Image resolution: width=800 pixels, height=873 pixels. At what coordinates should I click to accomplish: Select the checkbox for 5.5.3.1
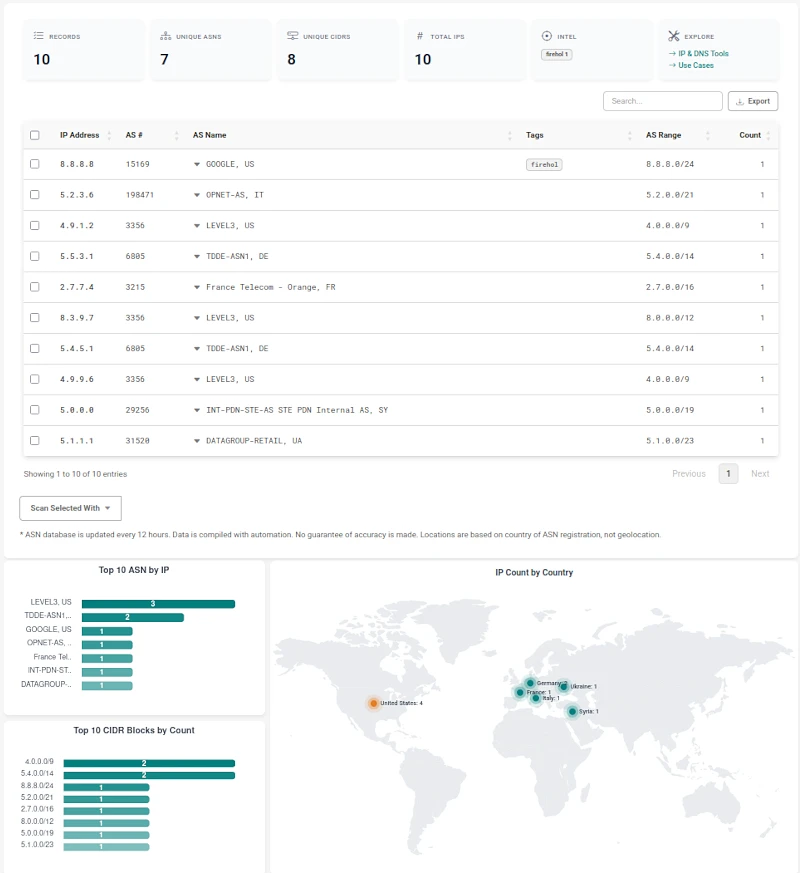(35, 256)
